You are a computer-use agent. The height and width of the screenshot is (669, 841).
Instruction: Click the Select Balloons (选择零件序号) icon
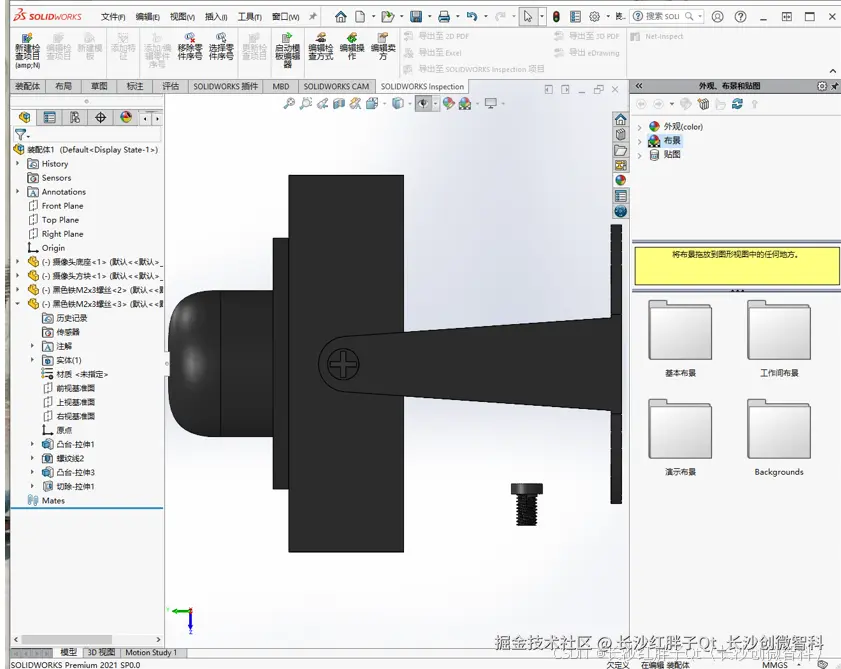click(x=221, y=46)
